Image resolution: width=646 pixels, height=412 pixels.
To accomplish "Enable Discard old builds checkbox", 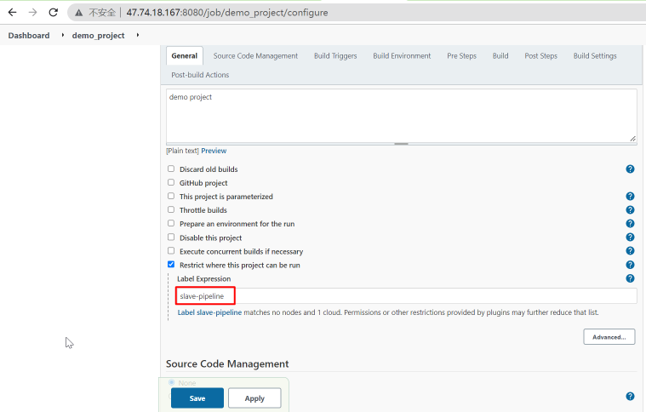I will [x=171, y=169].
